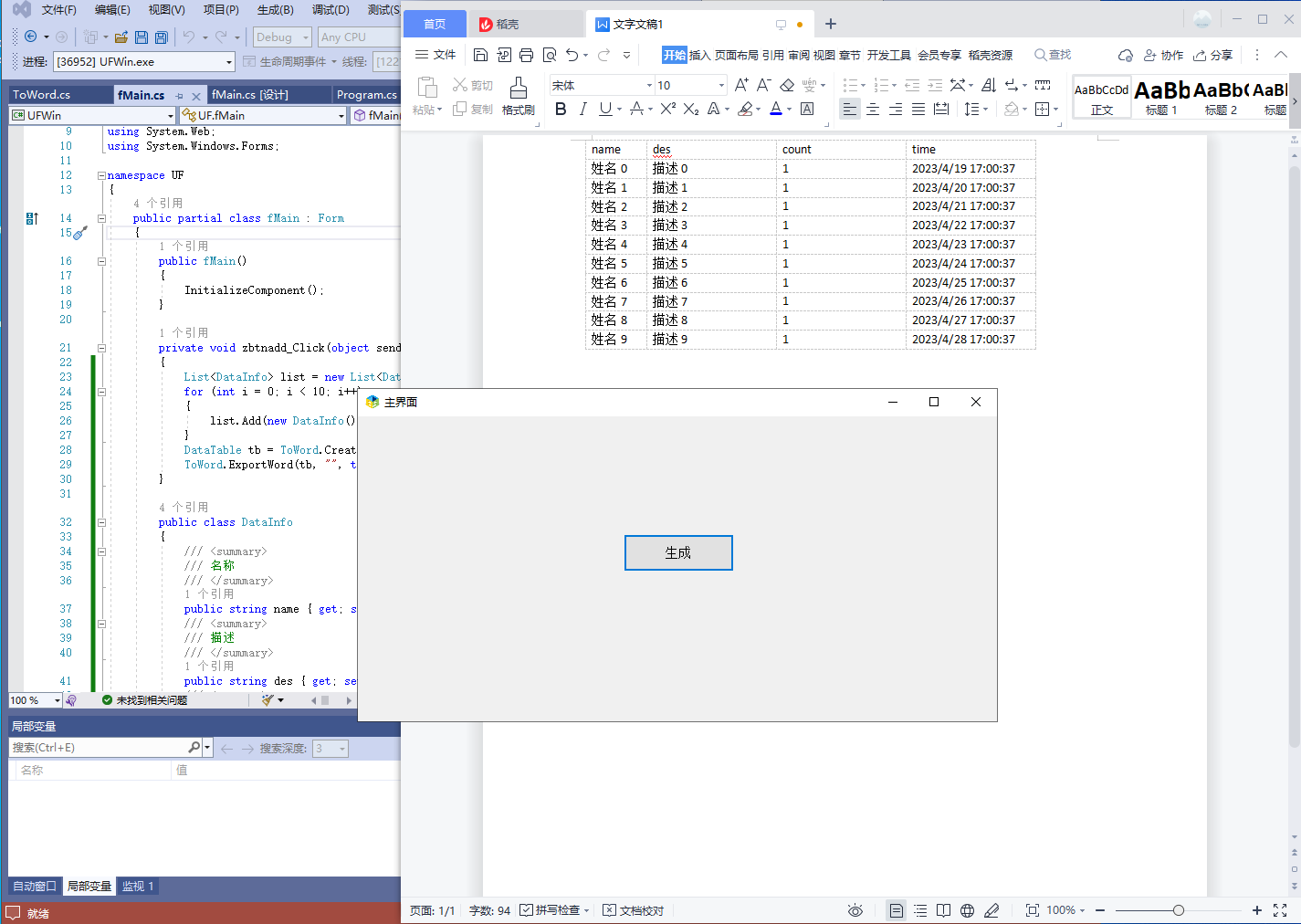This screenshot has width=1301, height=924.
Task: Click the cloud sync icon in WPS header
Action: click(x=1126, y=56)
